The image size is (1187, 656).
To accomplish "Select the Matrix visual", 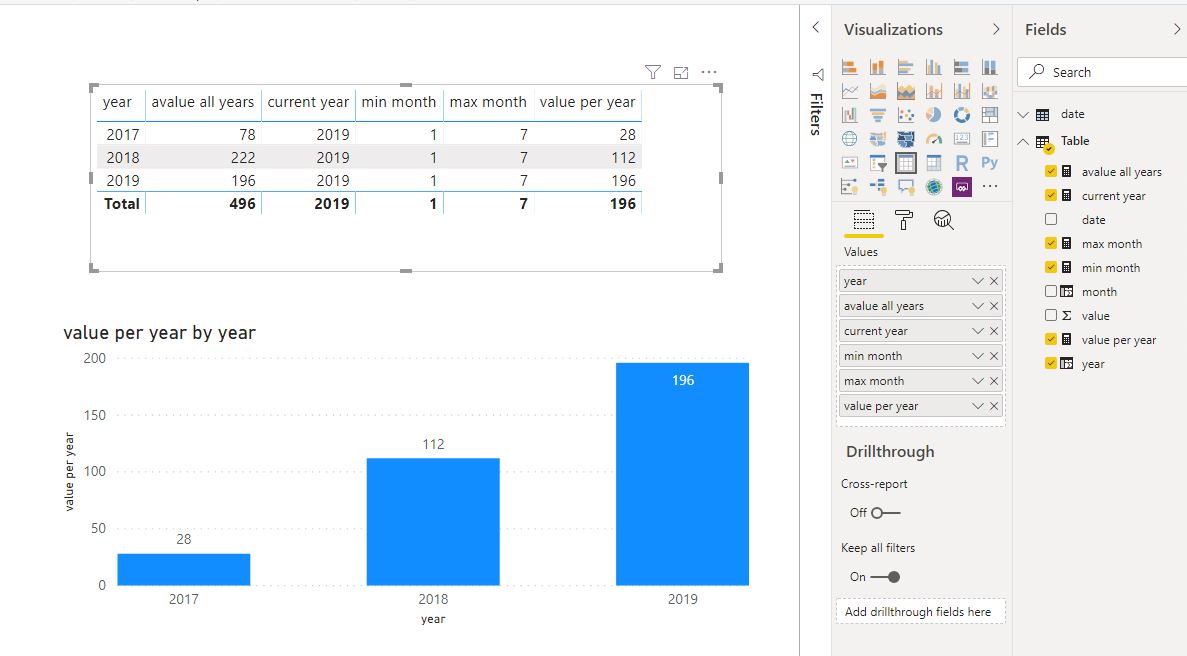I will coord(933,163).
